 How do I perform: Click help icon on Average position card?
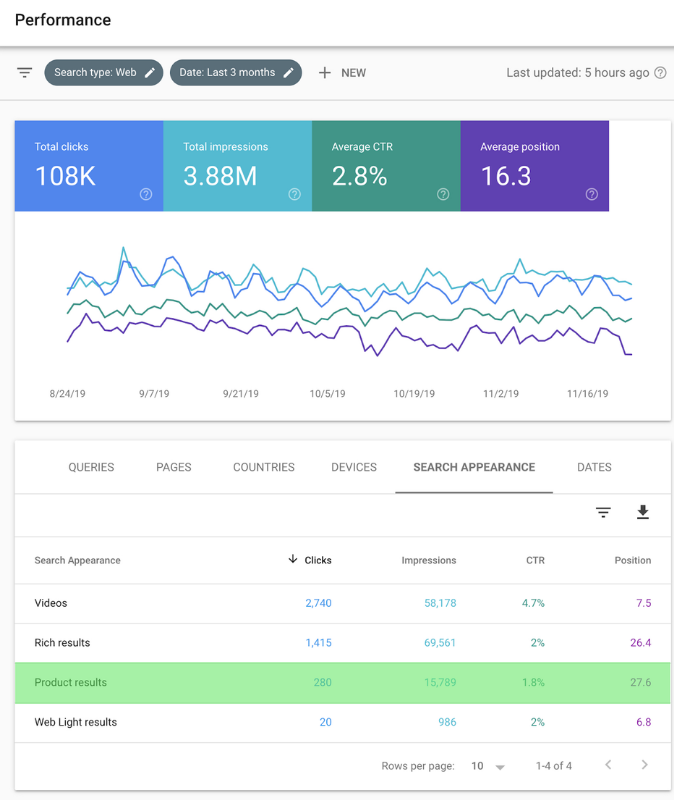[x=592, y=194]
